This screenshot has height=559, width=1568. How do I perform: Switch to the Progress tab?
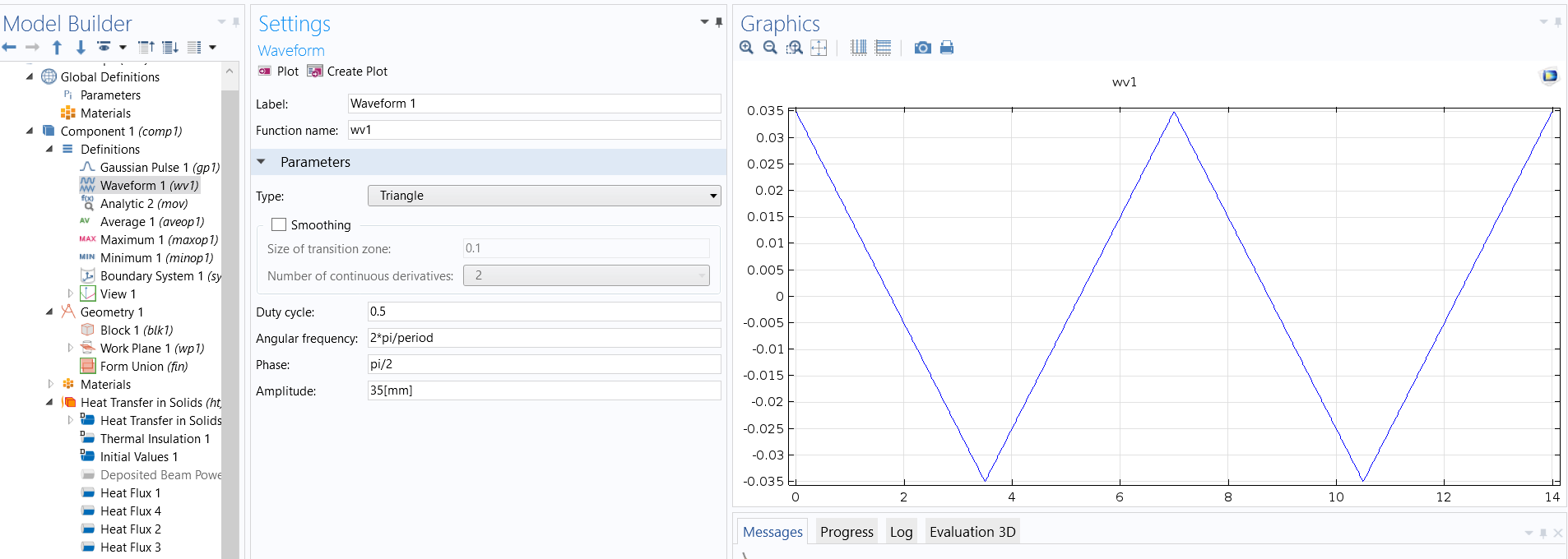847,532
